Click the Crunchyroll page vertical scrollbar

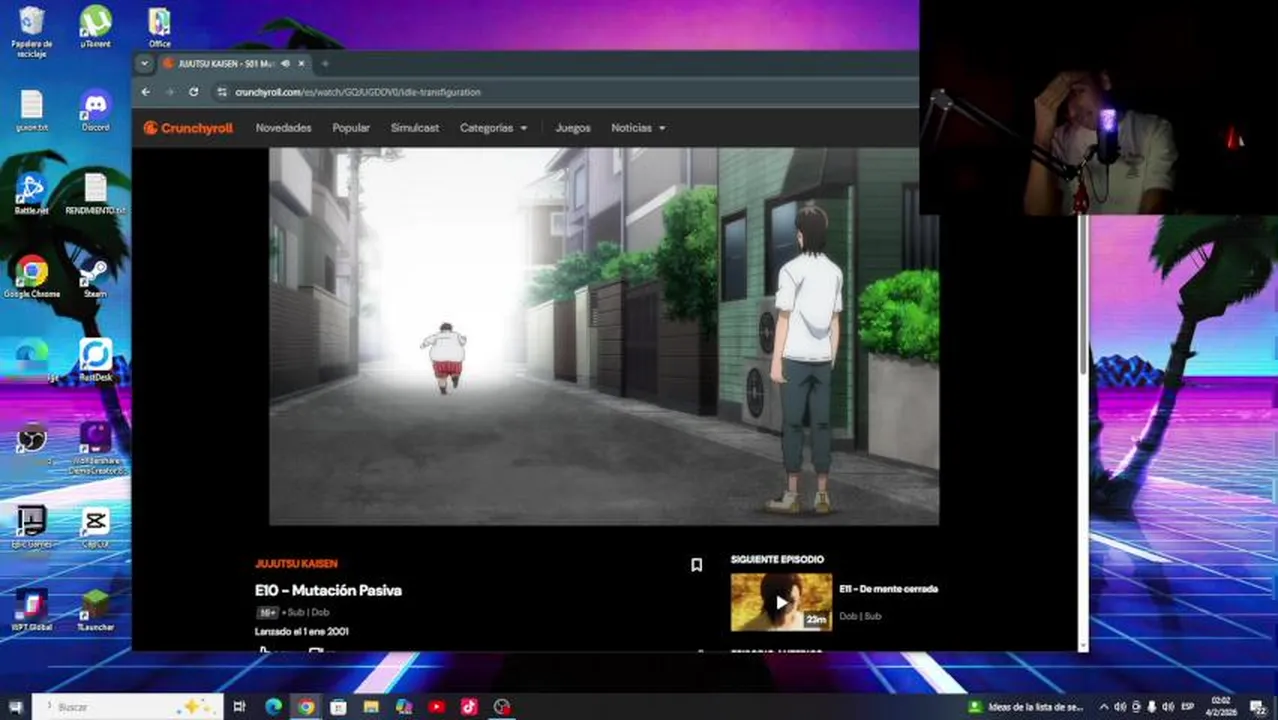pos(1083,295)
